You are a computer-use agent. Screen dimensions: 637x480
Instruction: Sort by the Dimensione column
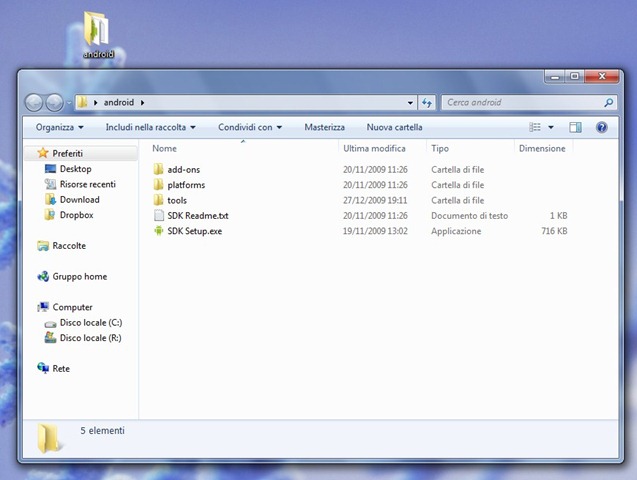544,149
